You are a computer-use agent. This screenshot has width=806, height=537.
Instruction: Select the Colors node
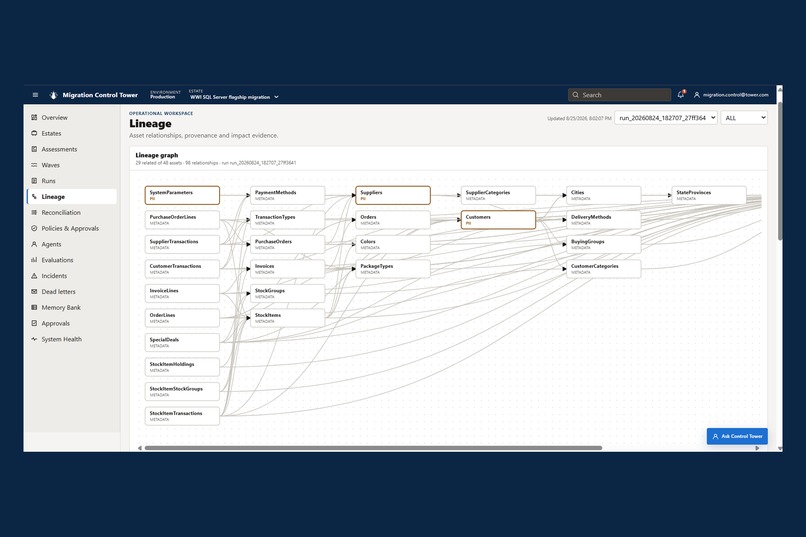pyautogui.click(x=393, y=244)
